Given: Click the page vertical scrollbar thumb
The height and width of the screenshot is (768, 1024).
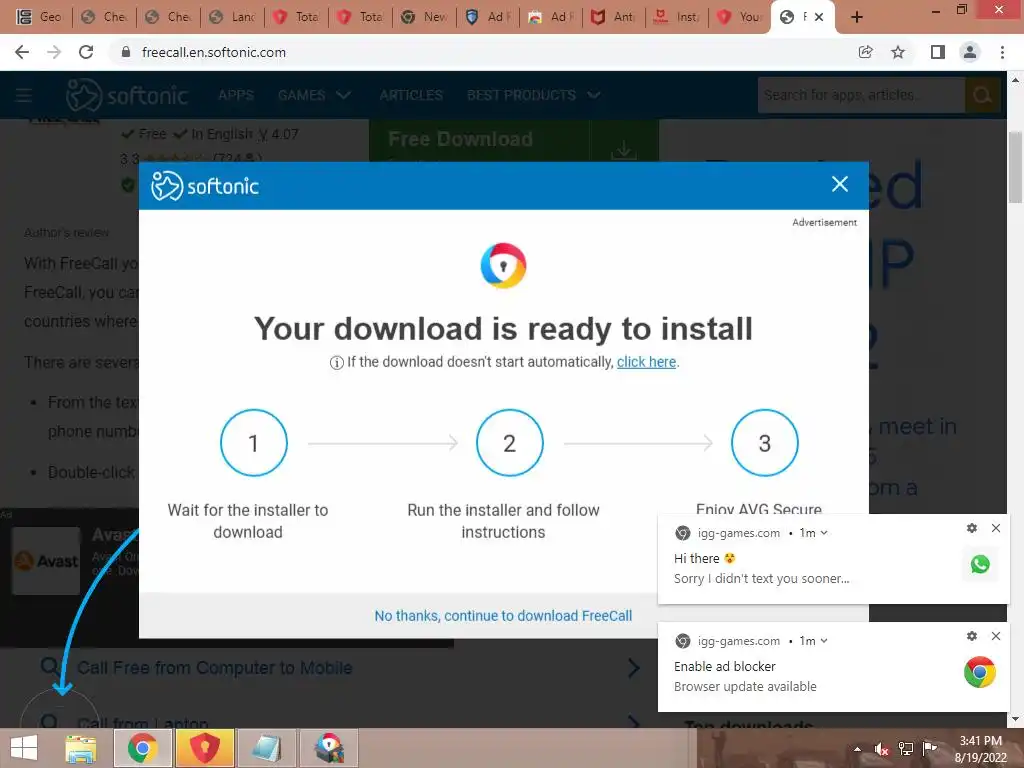Looking at the screenshot, I should coord(1015,167).
